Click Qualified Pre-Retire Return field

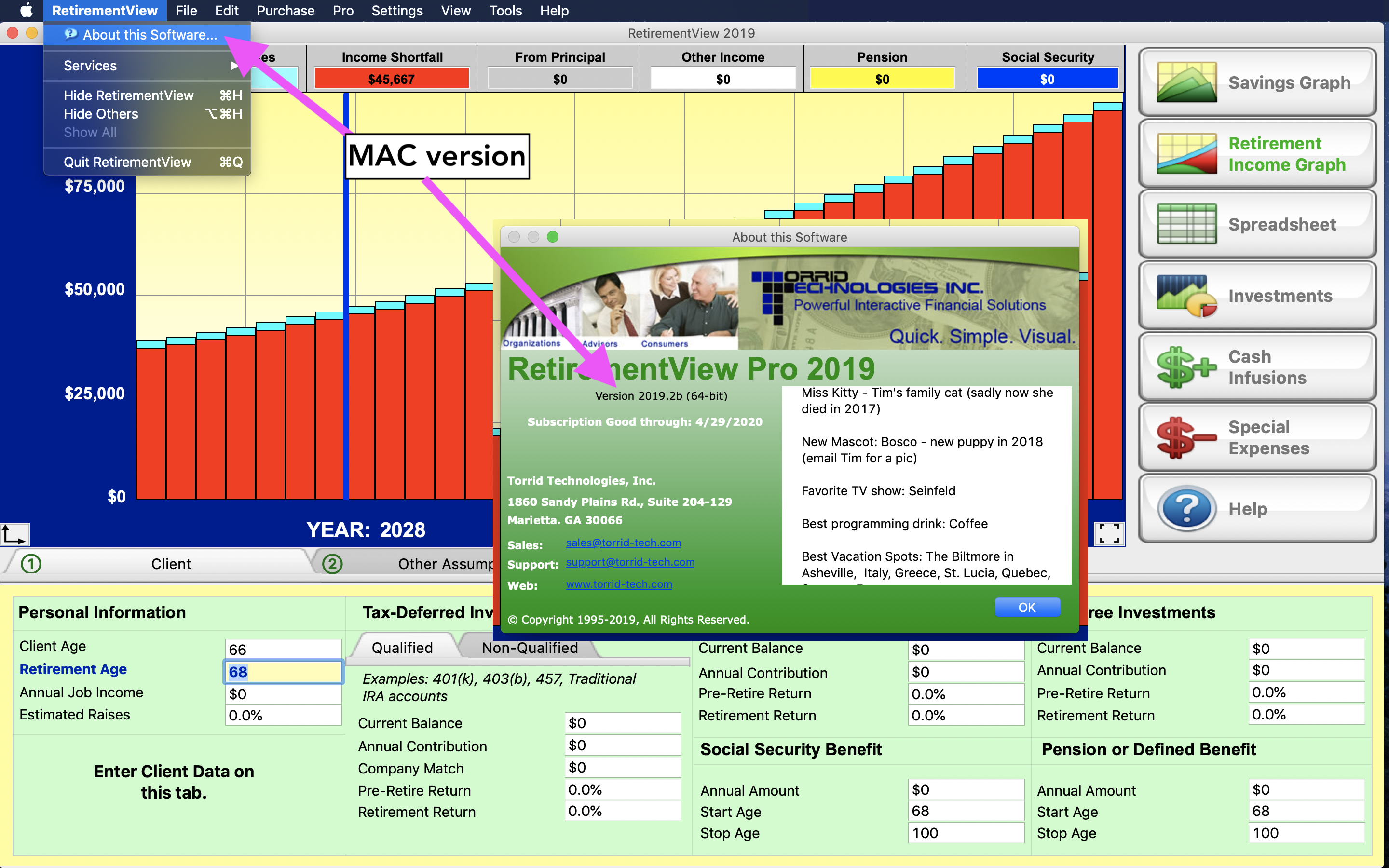click(623, 790)
